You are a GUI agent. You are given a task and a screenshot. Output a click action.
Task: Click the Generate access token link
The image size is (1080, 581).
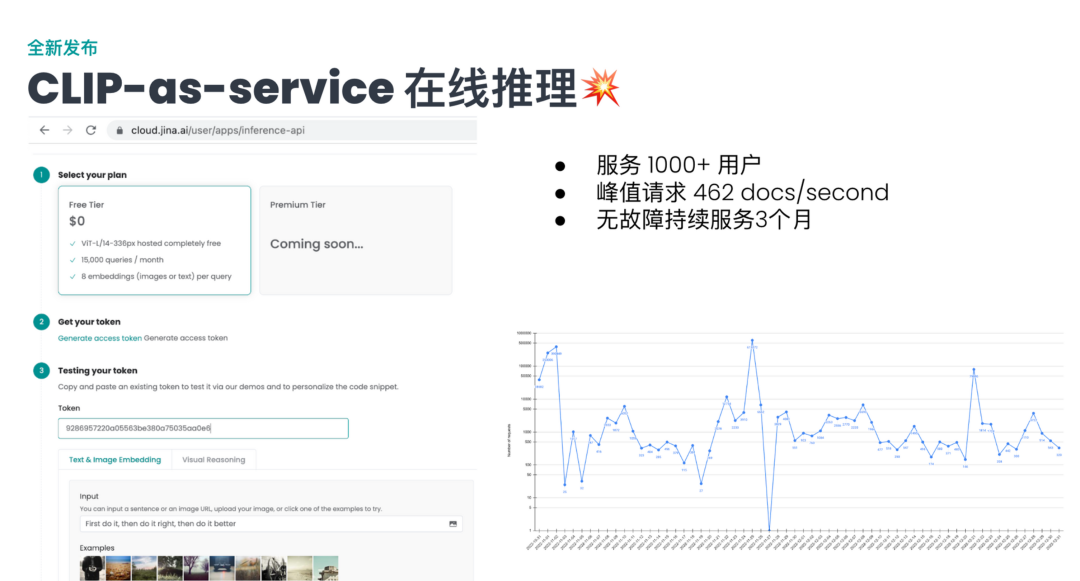[100, 338]
